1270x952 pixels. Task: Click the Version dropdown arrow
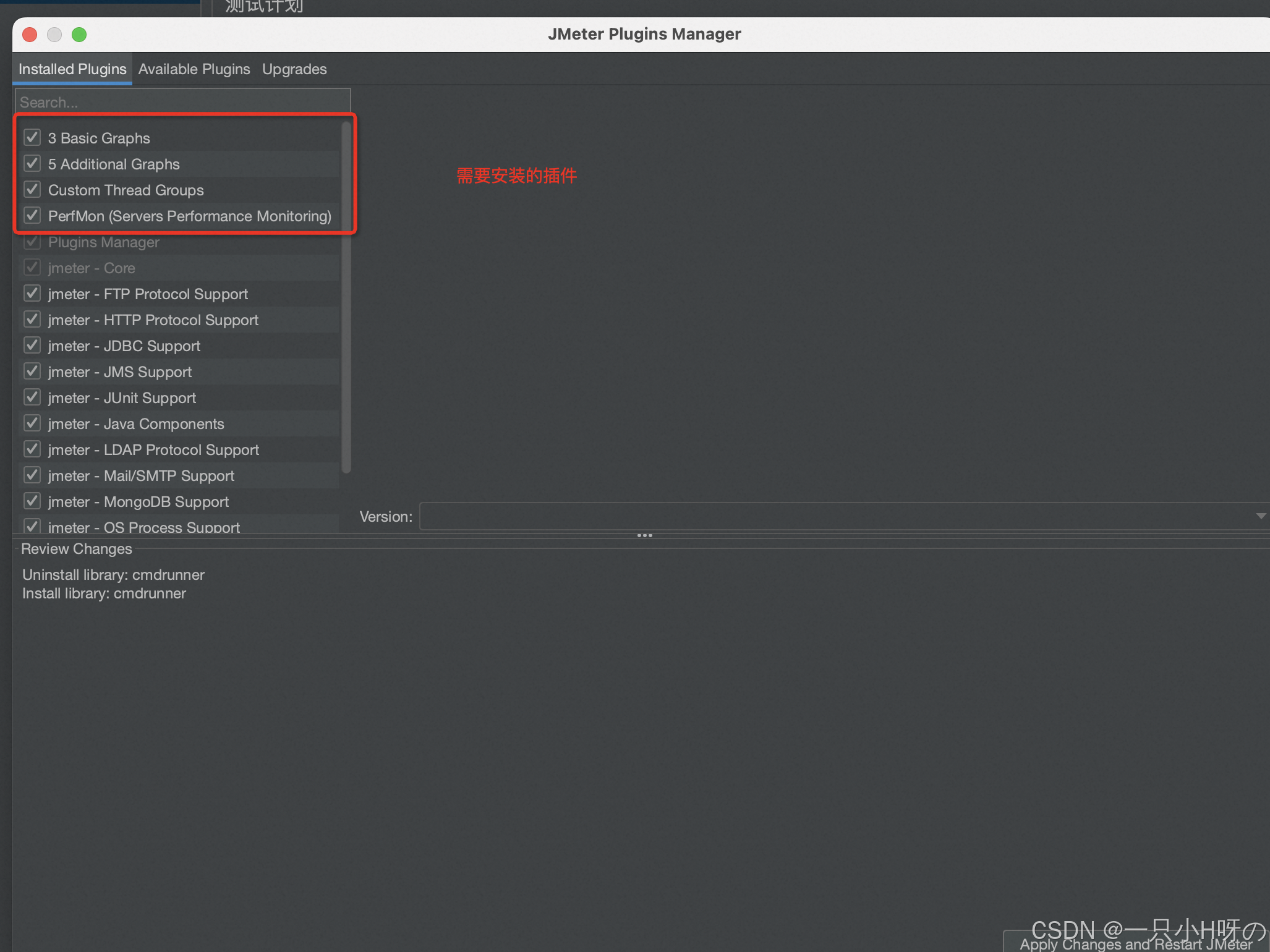(x=1260, y=516)
